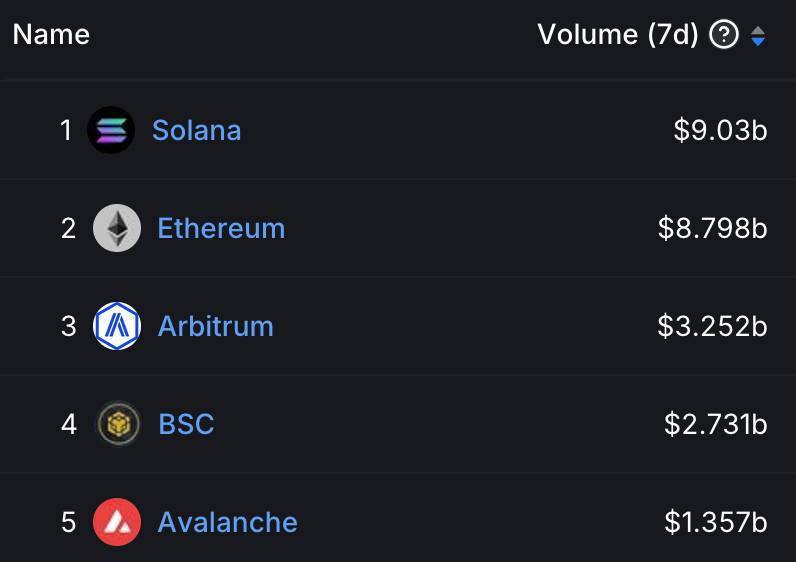Open the Solana chain logo icon
The height and width of the screenshot is (562, 796).
tap(111, 130)
